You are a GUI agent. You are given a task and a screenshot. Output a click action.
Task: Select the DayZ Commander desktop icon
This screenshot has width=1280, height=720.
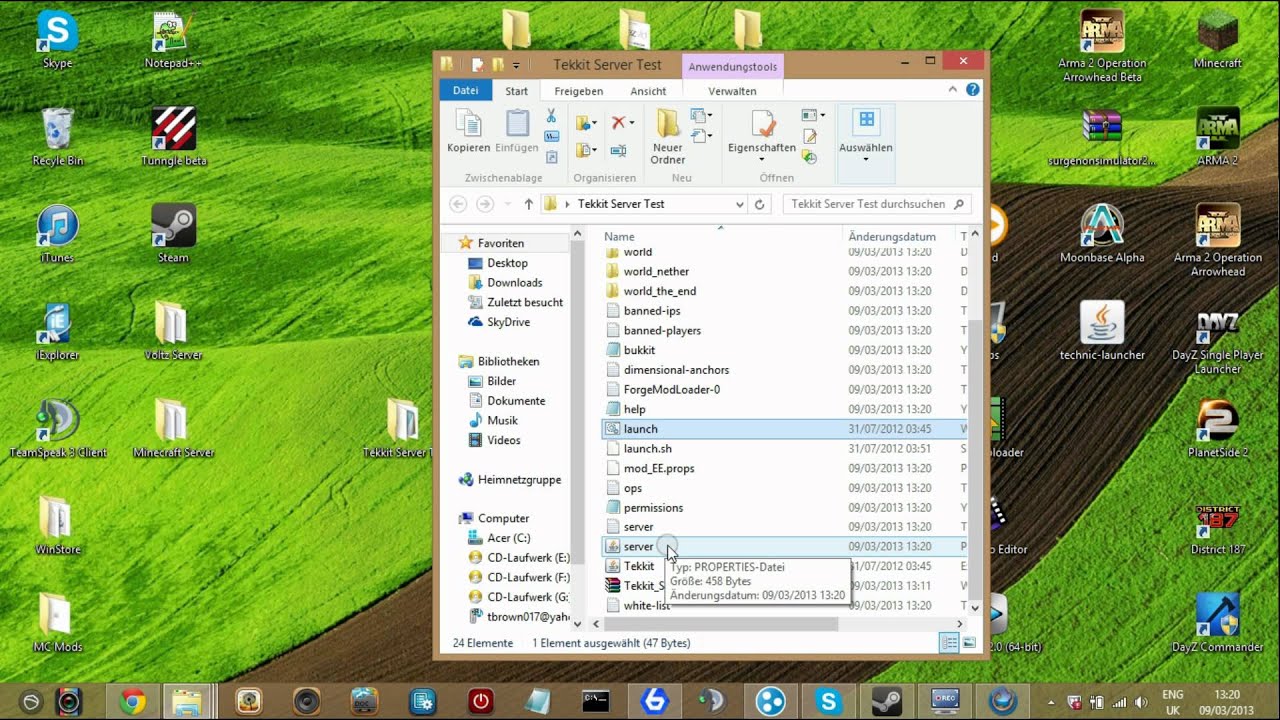(1217, 622)
